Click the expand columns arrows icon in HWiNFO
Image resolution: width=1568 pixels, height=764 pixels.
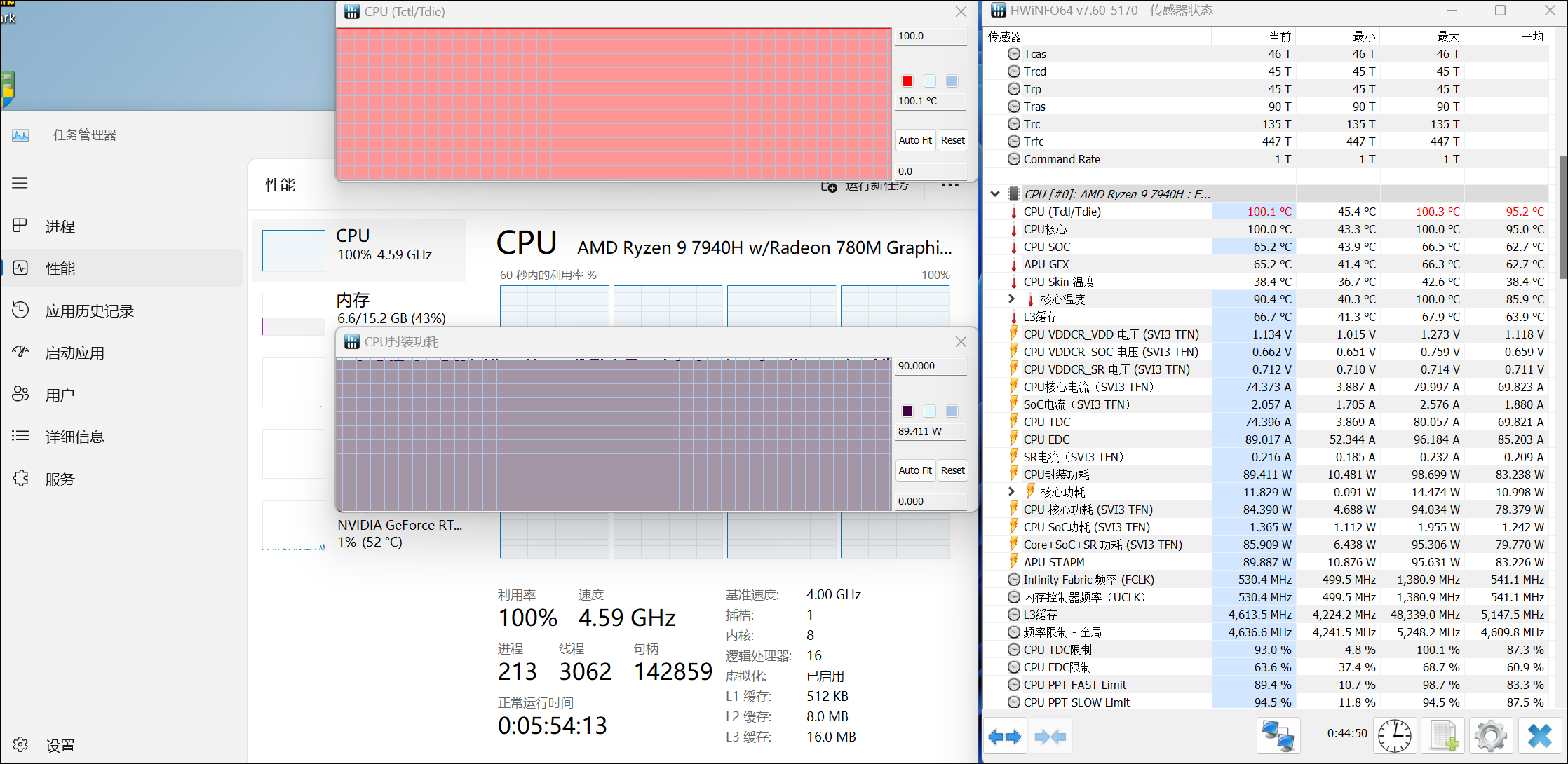(1005, 736)
